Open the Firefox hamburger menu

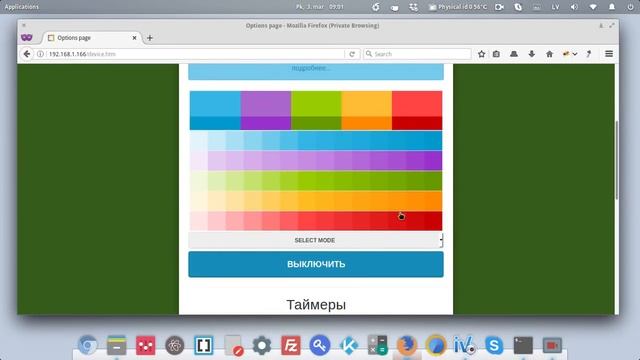coord(609,54)
